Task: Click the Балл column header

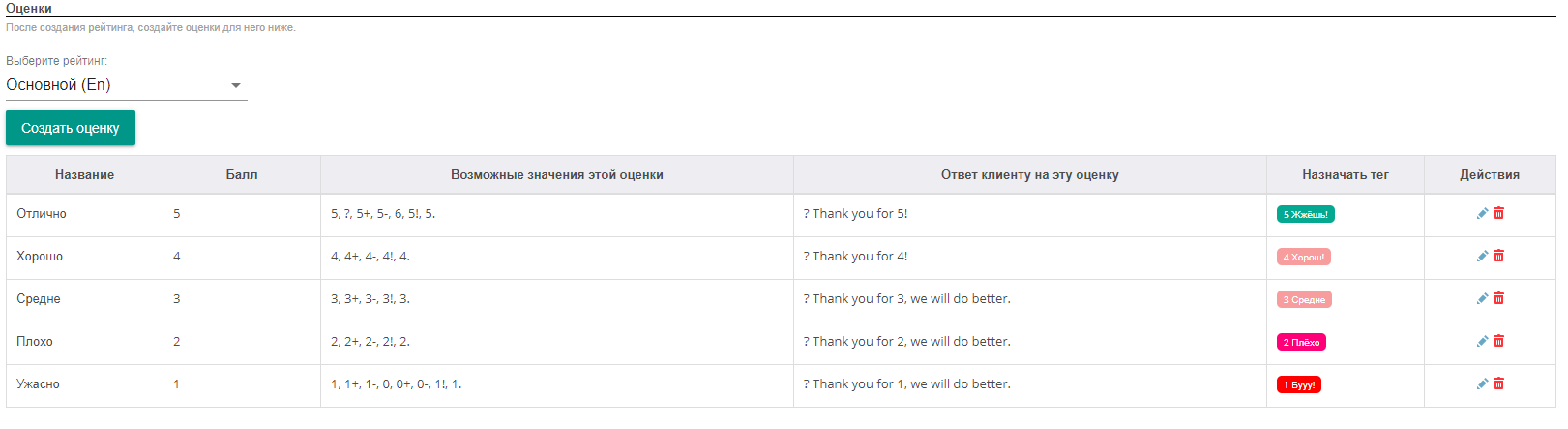Action: click(242, 175)
